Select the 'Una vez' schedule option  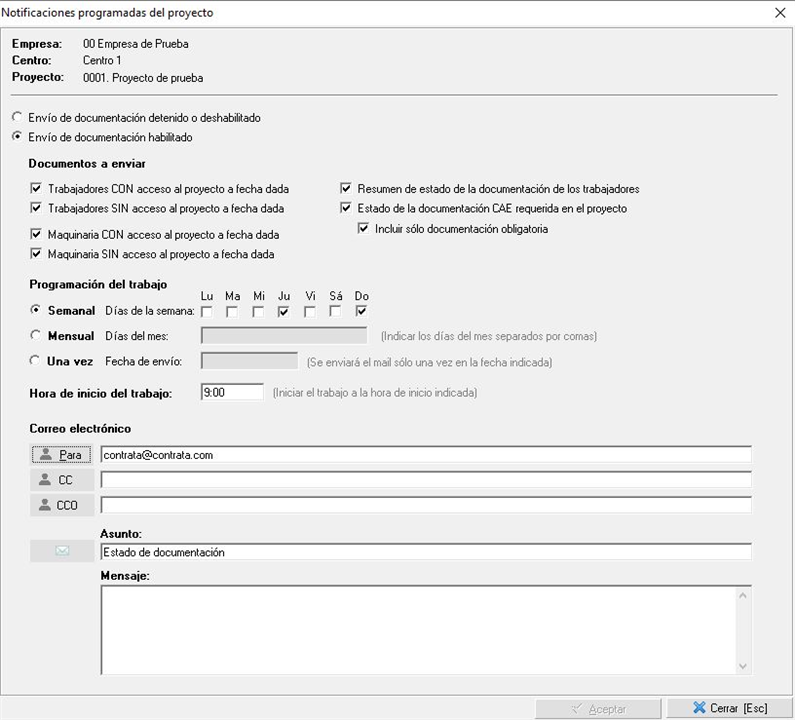(x=36, y=361)
